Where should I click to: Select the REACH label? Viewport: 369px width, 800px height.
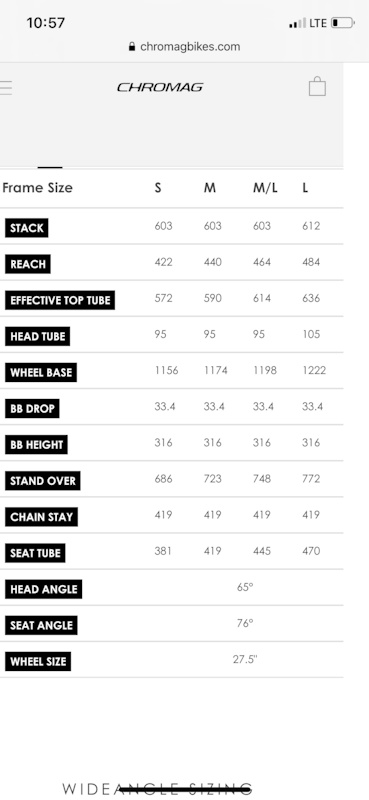tap(28, 264)
